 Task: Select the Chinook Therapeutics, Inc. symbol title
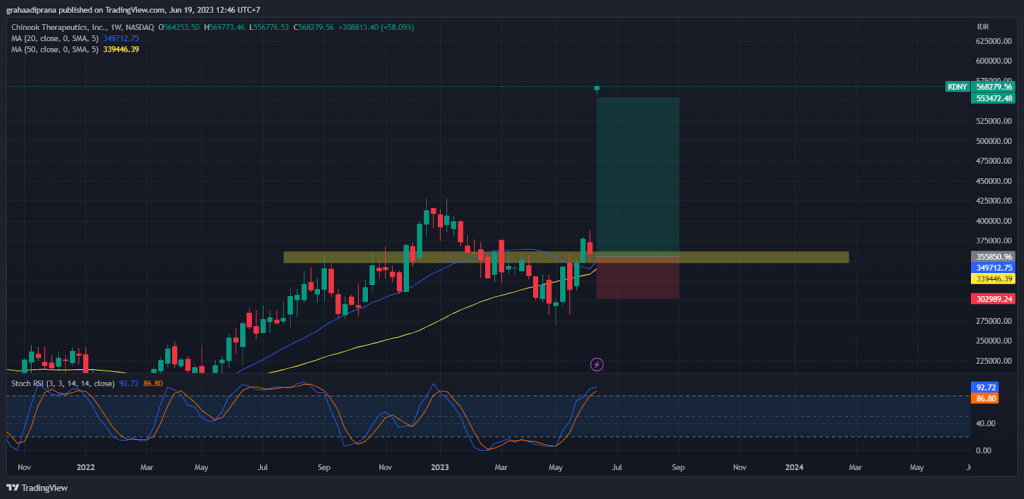coord(83,27)
